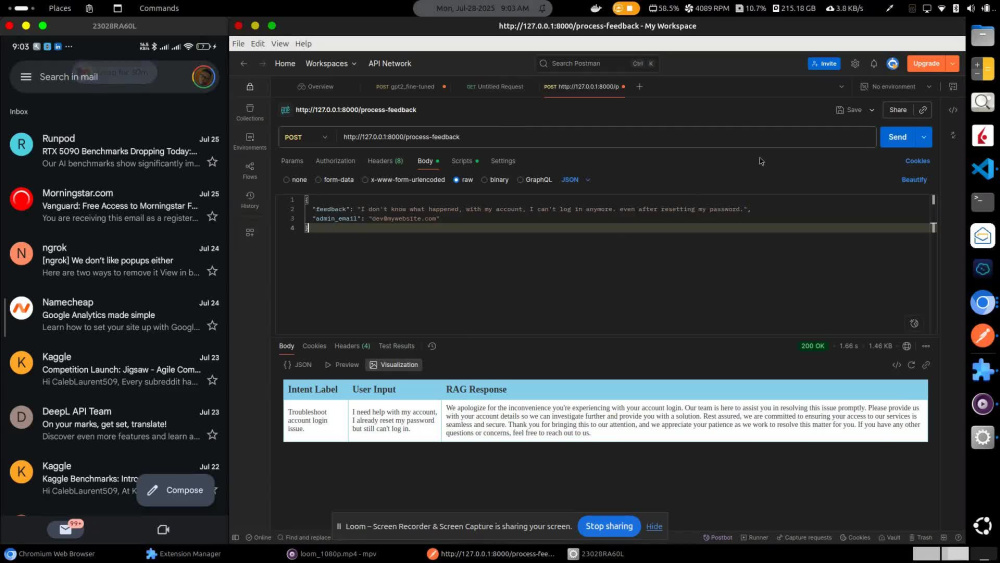Expand the Upgrade dropdown arrow
Screen dimensions: 1000x563
point(952,64)
